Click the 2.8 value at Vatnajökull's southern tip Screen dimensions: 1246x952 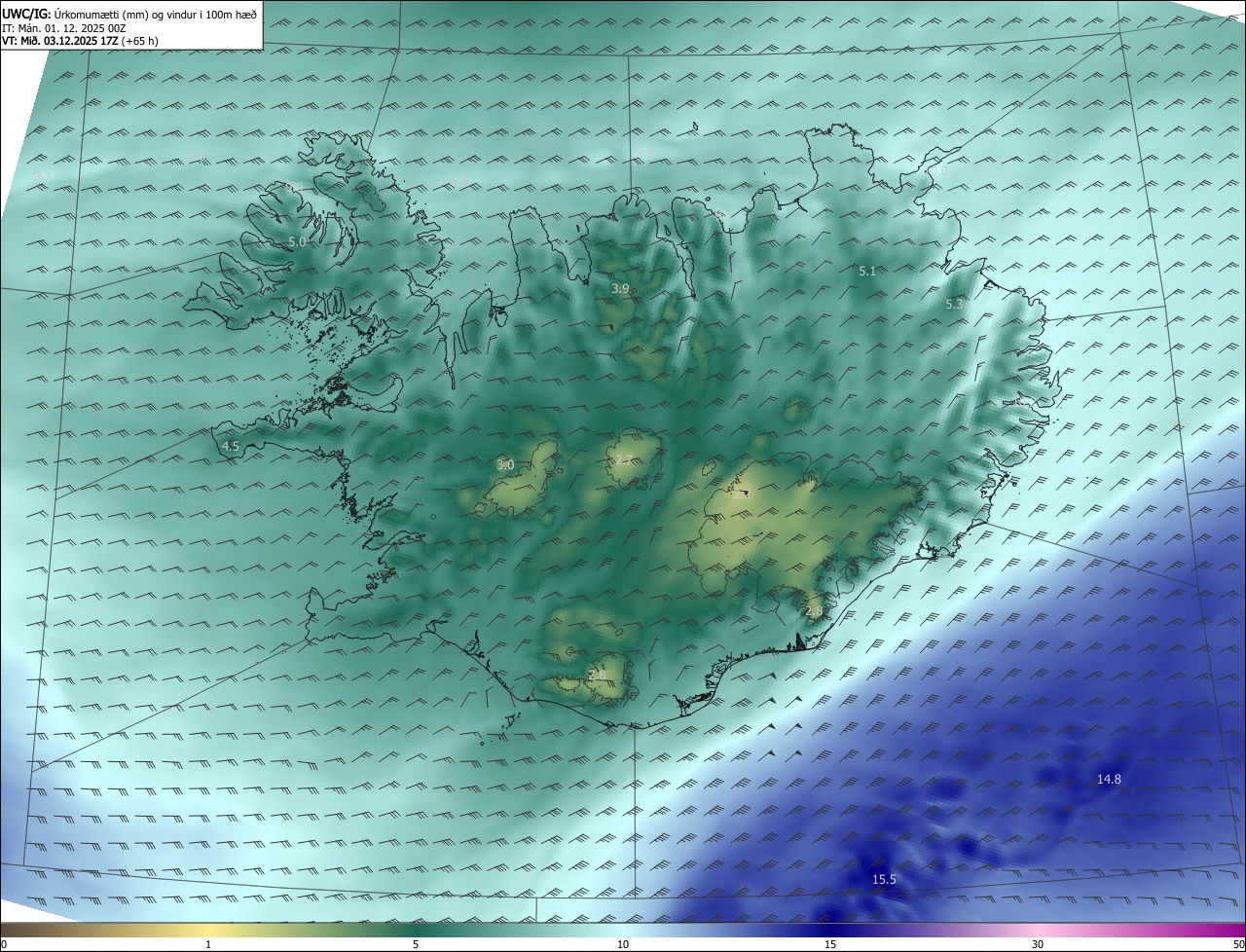click(x=815, y=610)
